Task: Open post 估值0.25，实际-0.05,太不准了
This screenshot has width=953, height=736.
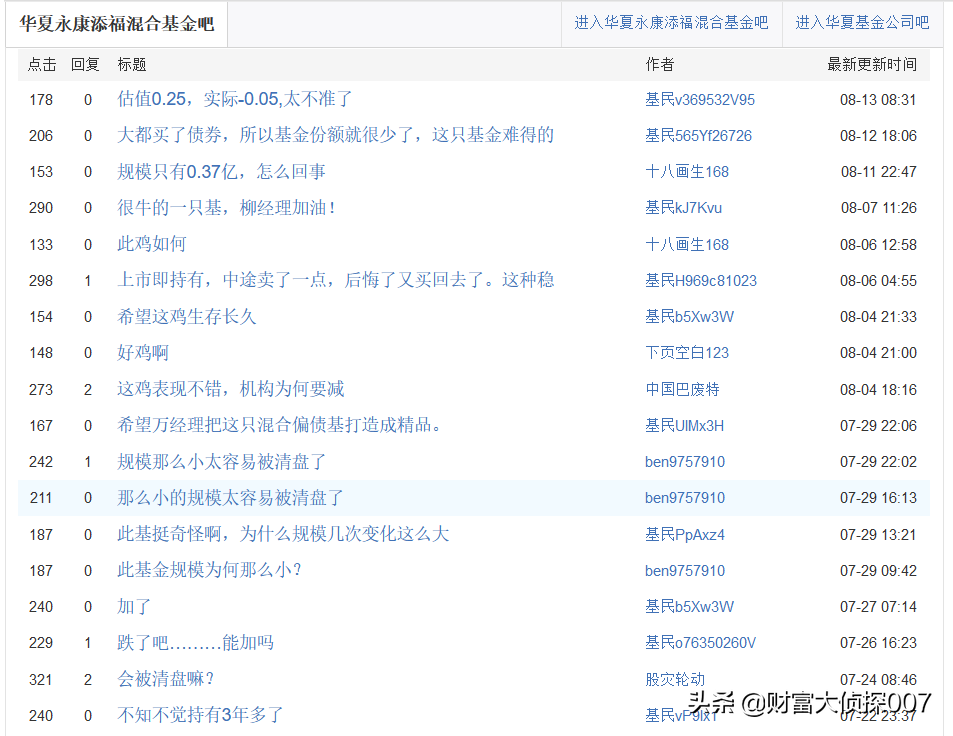Action: click(235, 99)
